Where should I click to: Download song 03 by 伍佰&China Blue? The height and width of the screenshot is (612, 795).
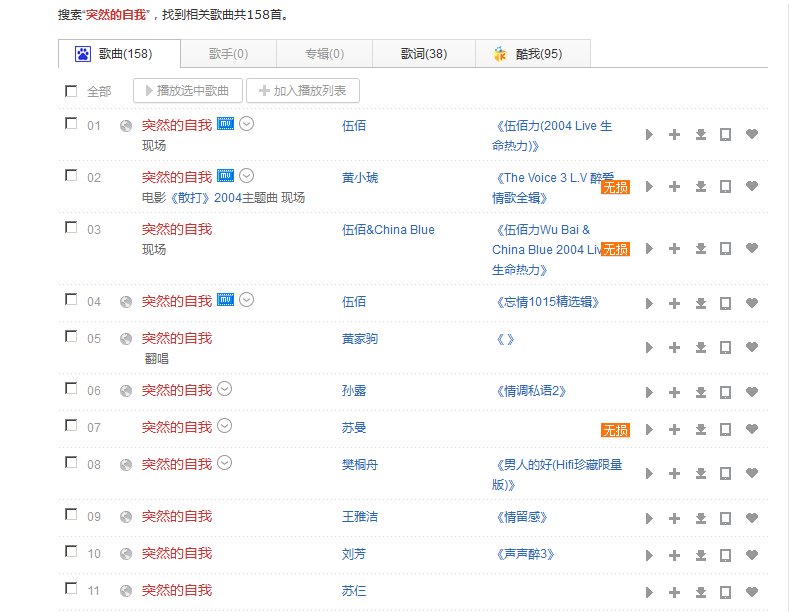coord(701,249)
